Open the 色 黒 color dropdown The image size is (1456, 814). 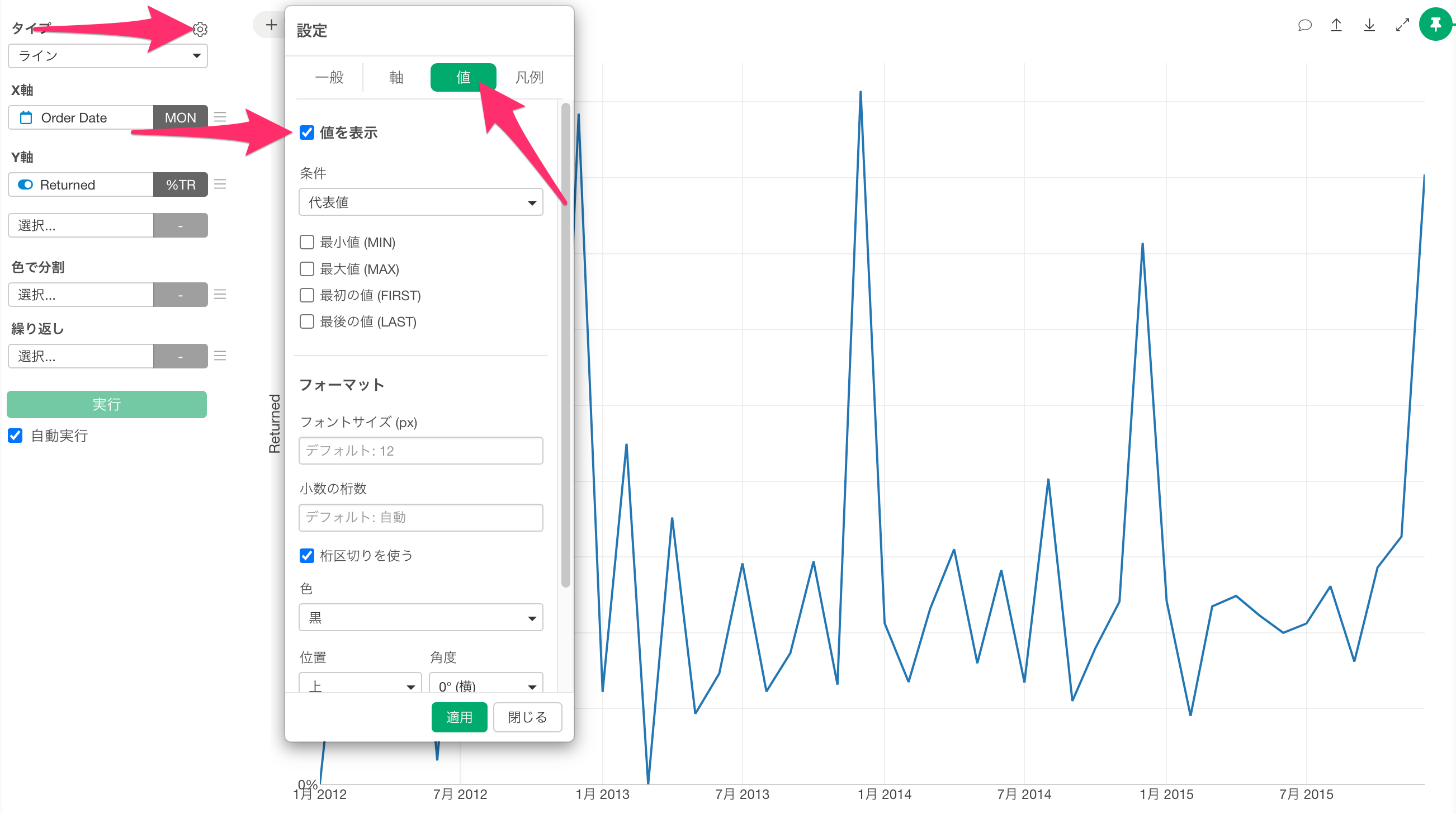pyautogui.click(x=420, y=617)
